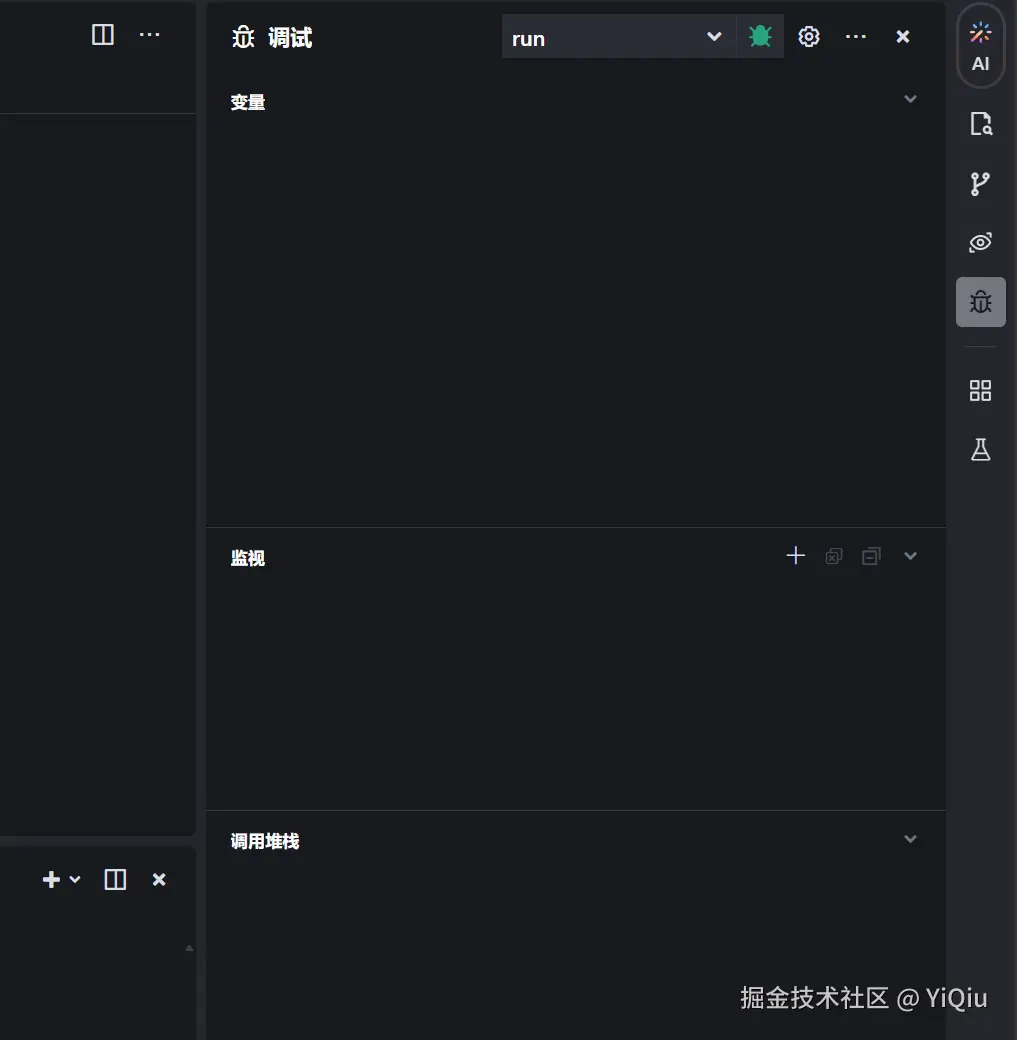Collapse the 监视 section chevron
Viewport: 1017px width, 1040px height.
point(910,556)
